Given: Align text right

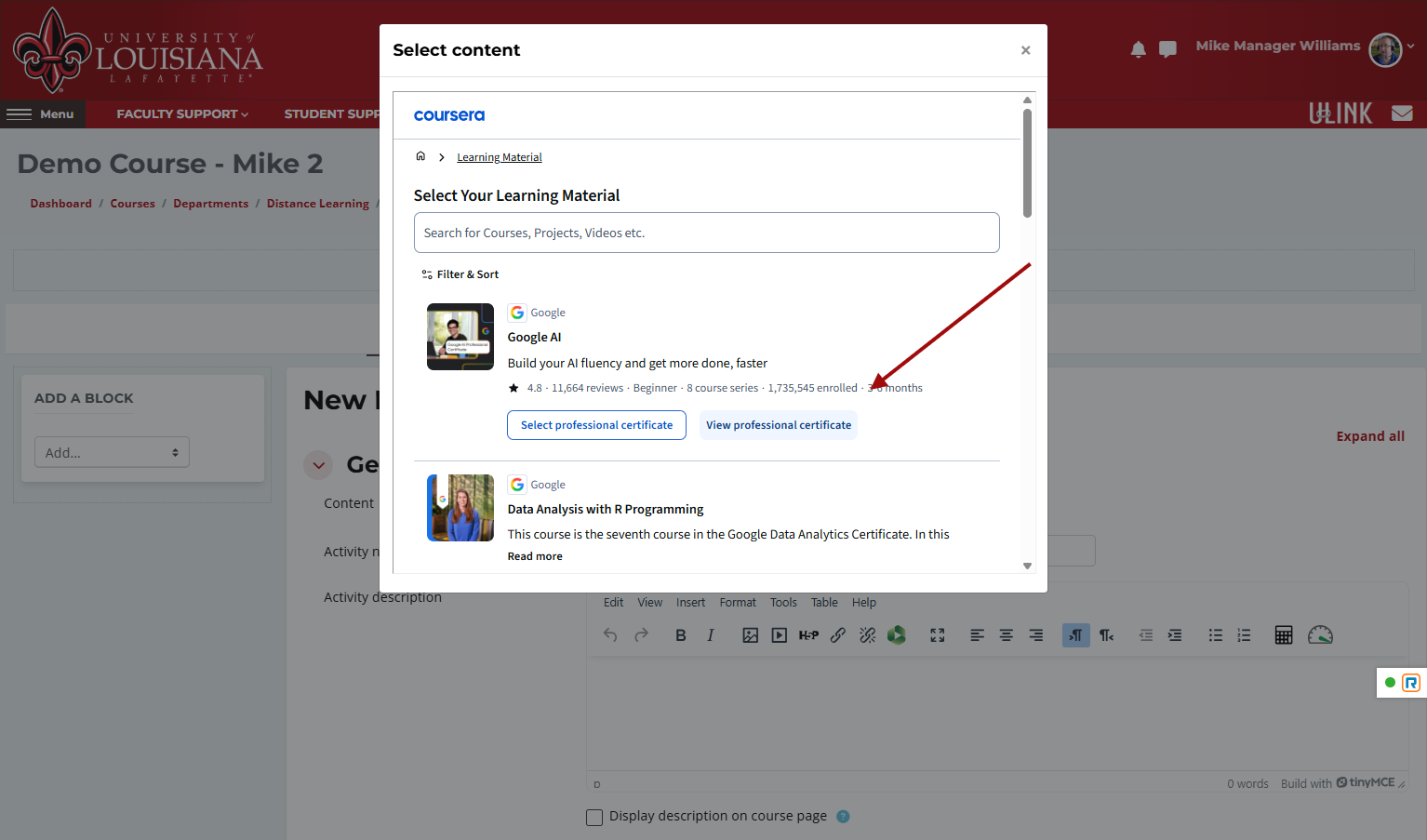Looking at the screenshot, I should pyautogui.click(x=1036, y=635).
